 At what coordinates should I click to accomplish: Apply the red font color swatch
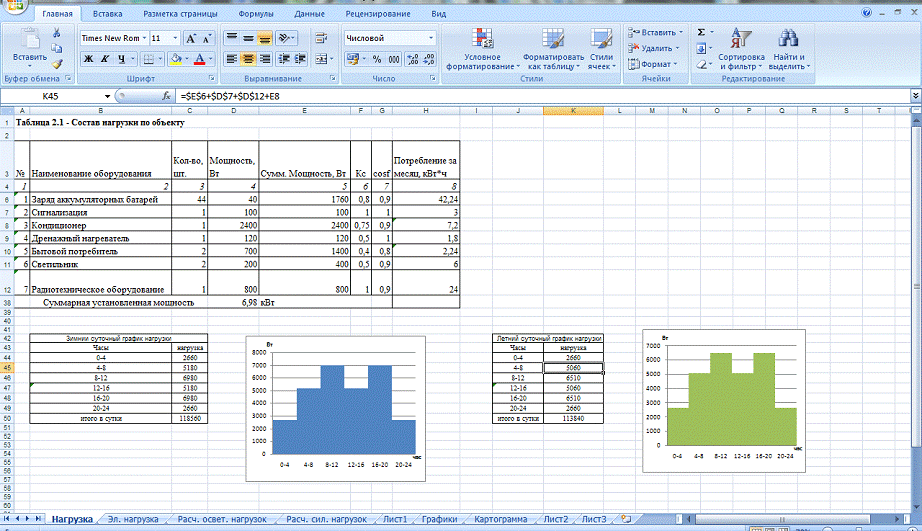click(x=201, y=59)
